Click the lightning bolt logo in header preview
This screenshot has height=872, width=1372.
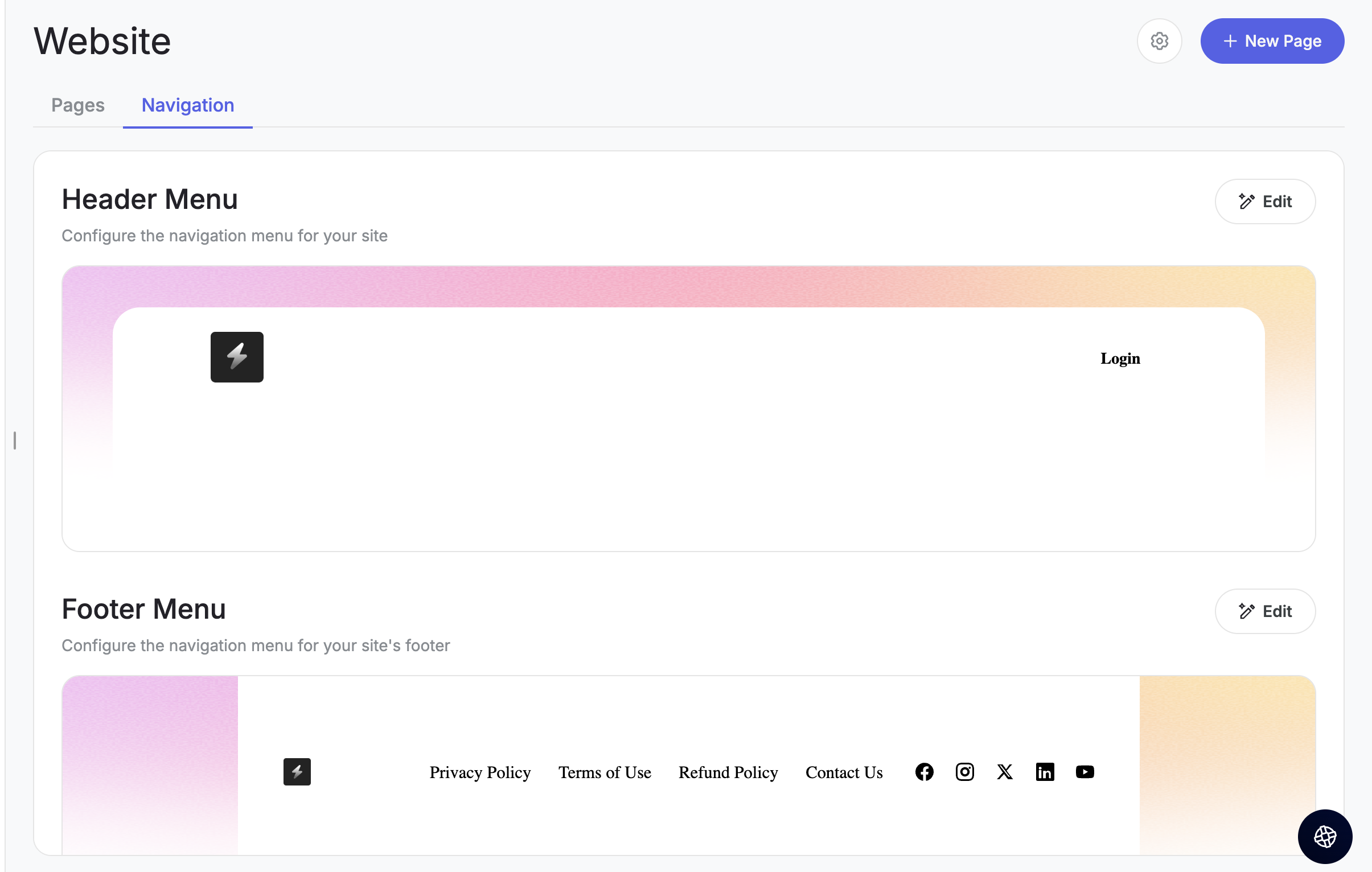point(237,357)
